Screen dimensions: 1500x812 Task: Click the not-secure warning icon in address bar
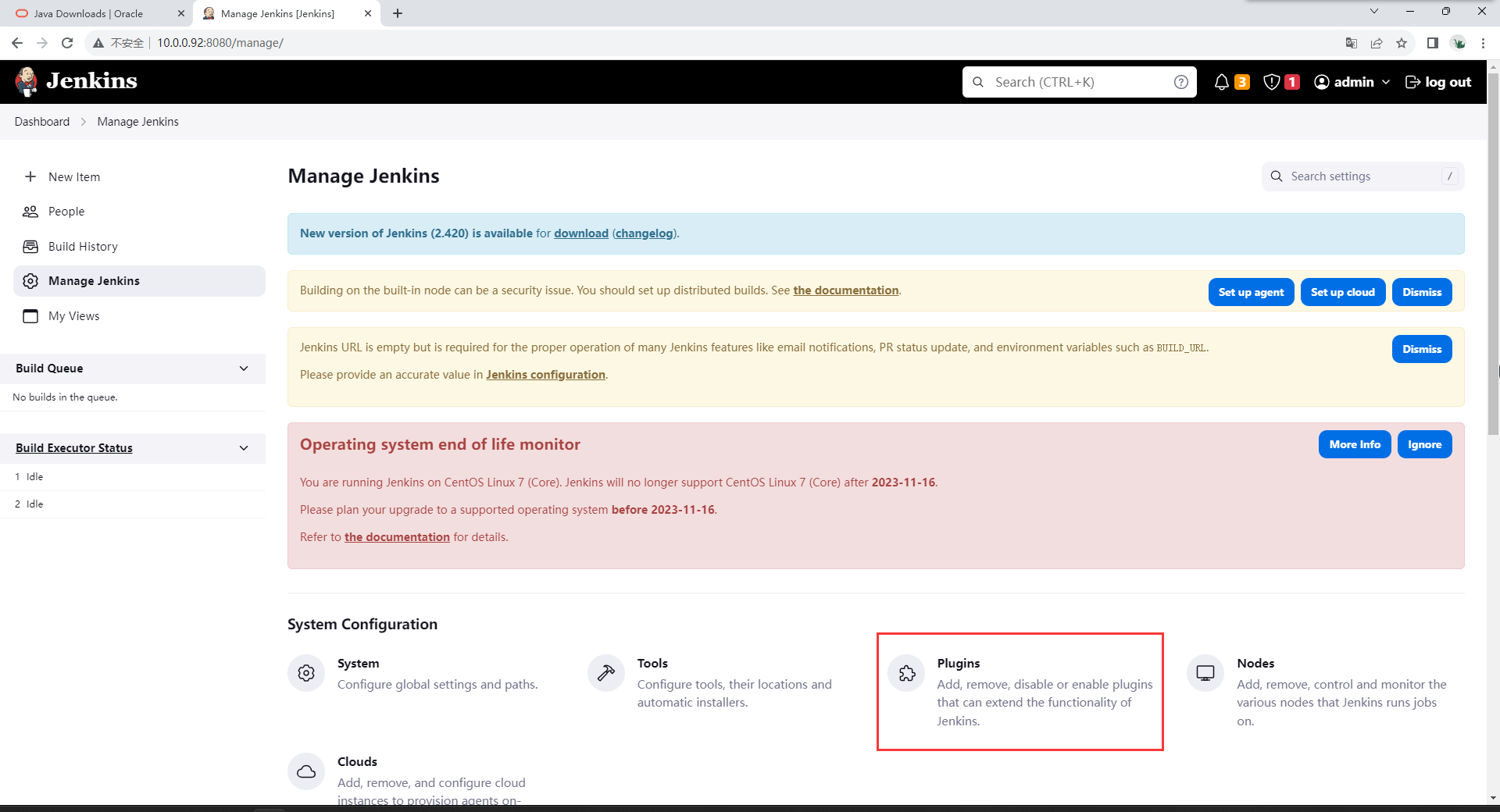click(x=98, y=43)
